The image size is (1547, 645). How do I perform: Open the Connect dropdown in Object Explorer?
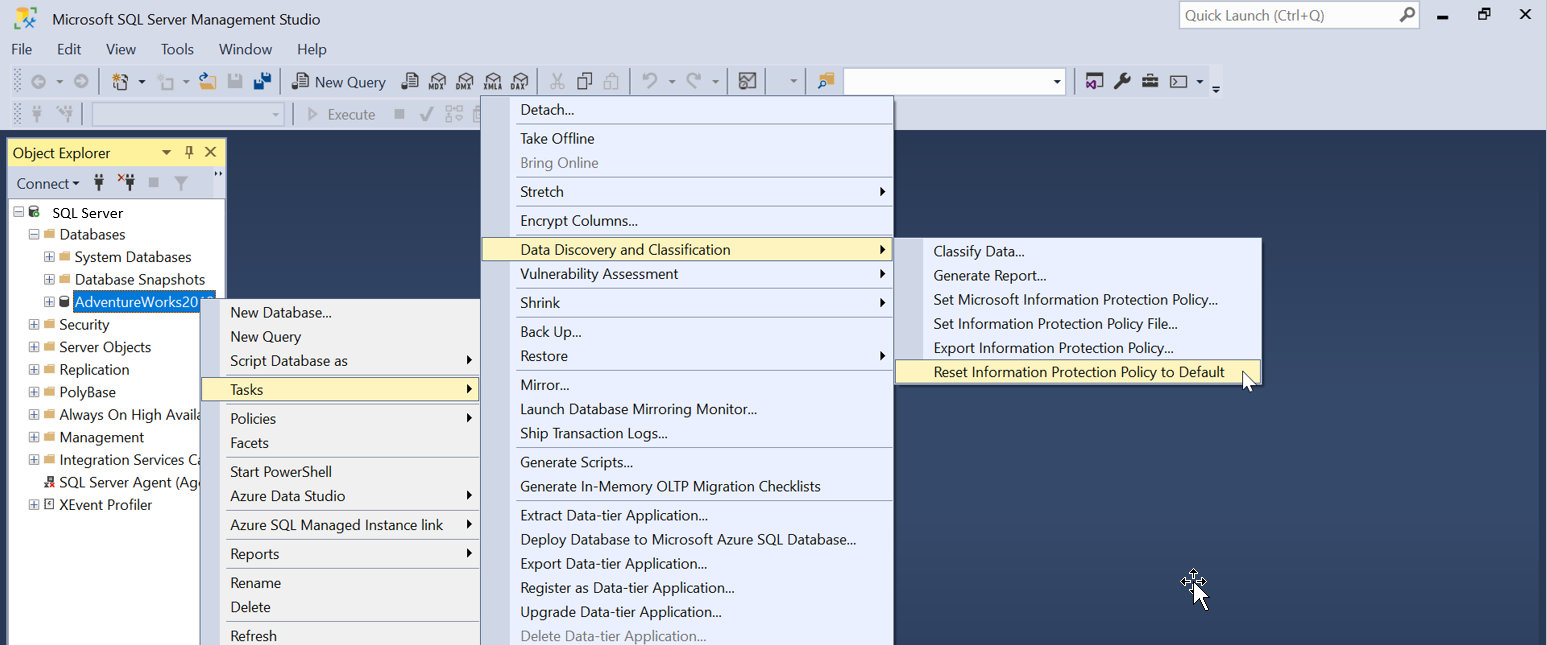click(47, 183)
